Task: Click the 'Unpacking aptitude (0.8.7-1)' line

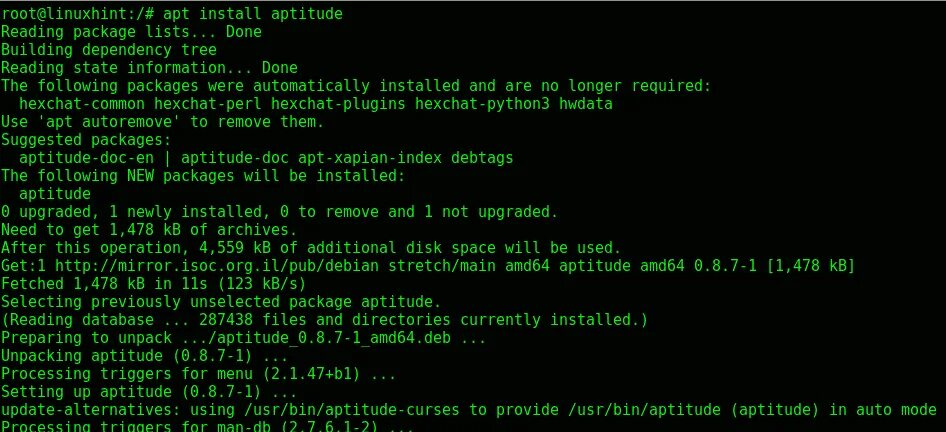Action: (144, 355)
